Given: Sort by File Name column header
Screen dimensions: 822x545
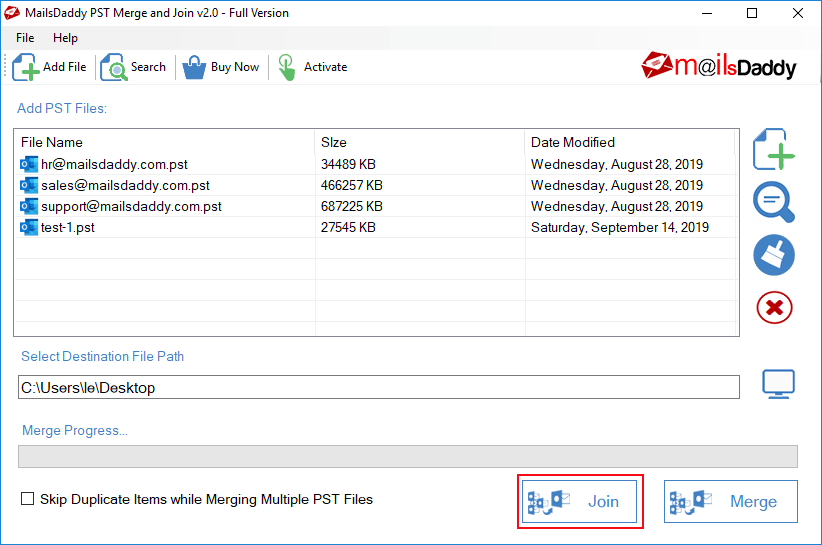Looking at the screenshot, I should (165, 143).
